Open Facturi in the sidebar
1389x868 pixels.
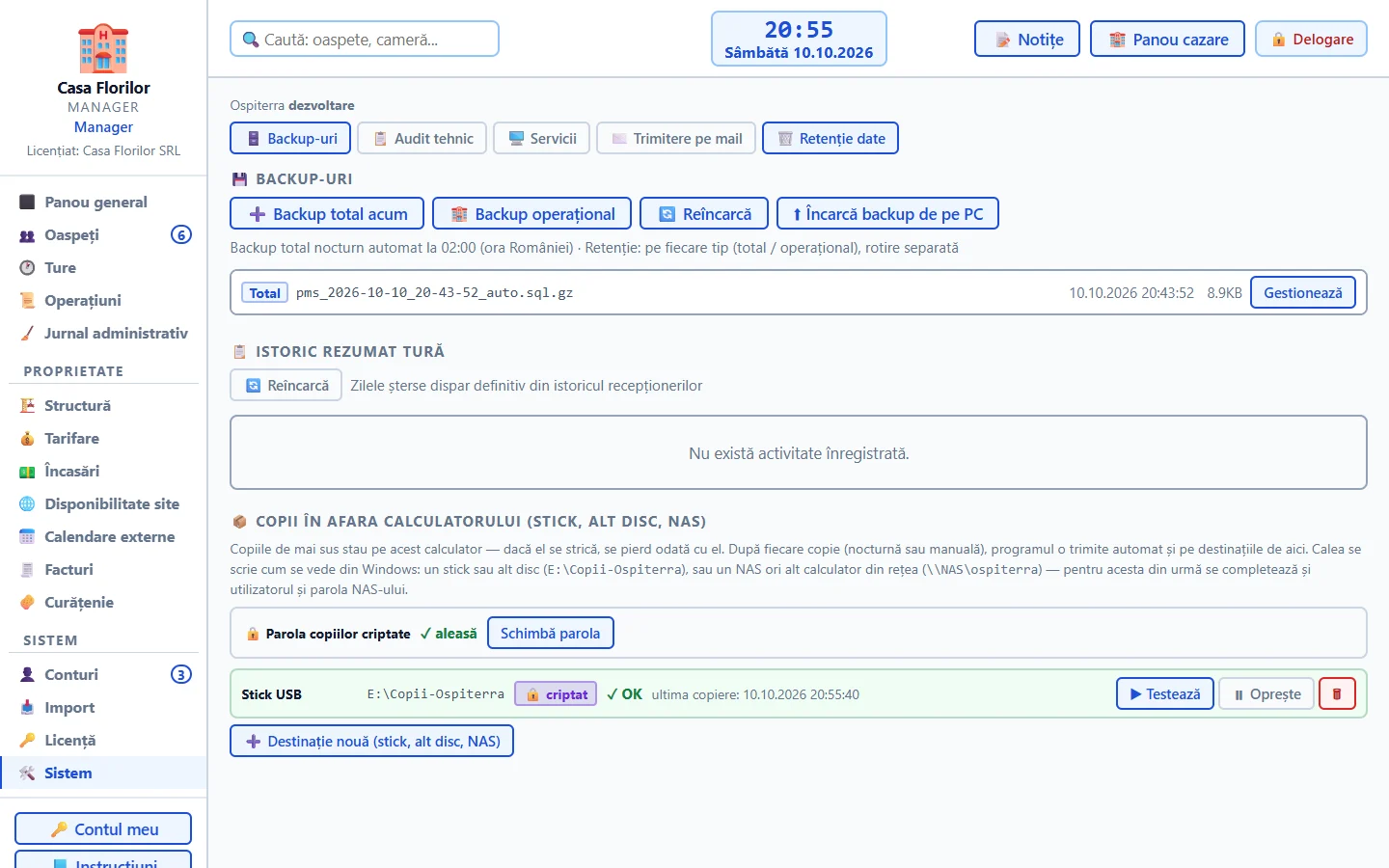click(x=103, y=569)
